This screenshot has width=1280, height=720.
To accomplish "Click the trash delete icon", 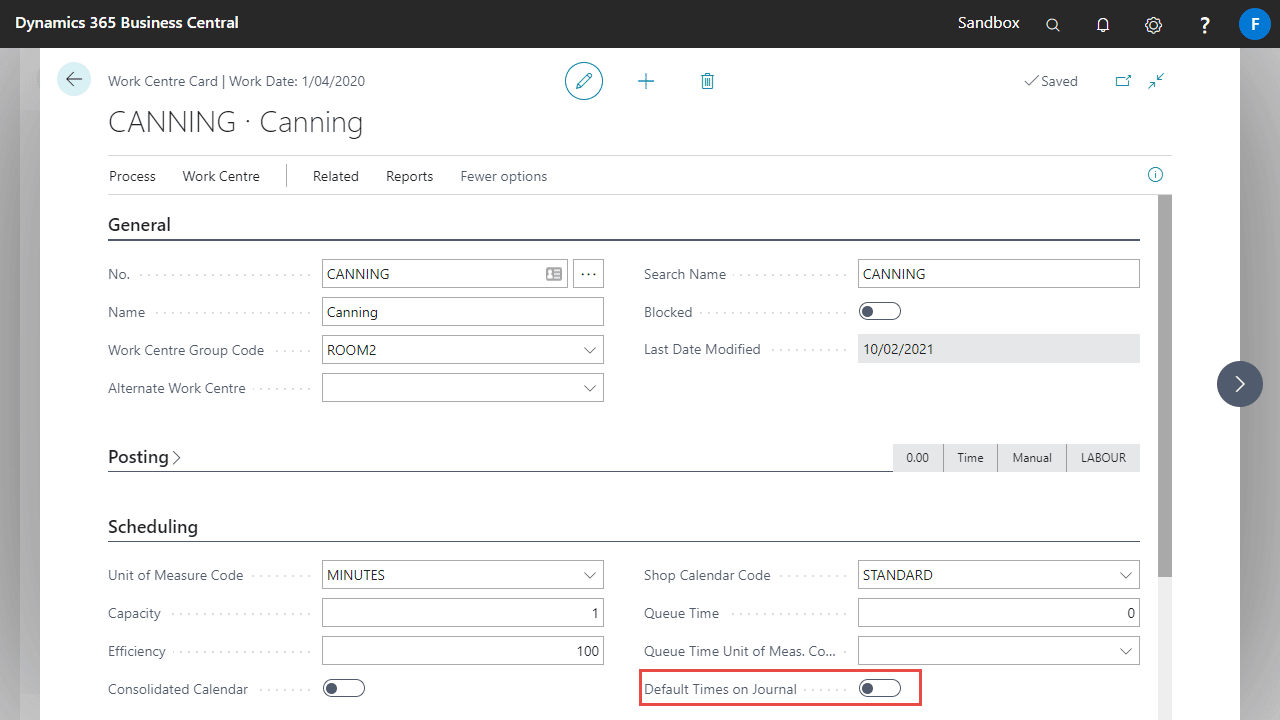I will pos(707,81).
